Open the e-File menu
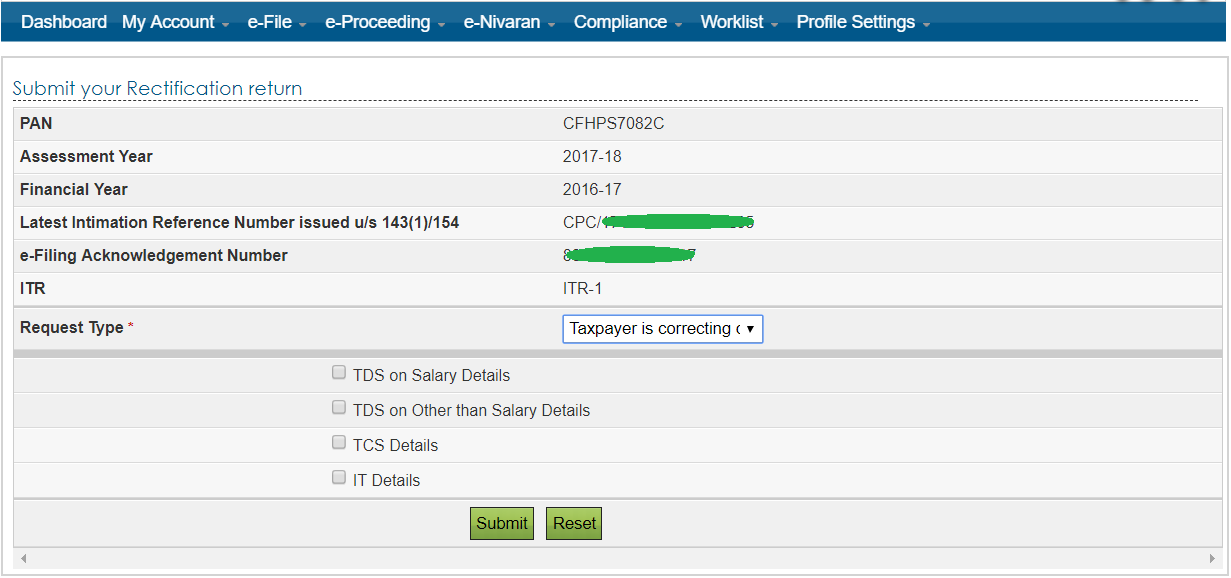Screen dimensions: 1231x578 [270, 21]
